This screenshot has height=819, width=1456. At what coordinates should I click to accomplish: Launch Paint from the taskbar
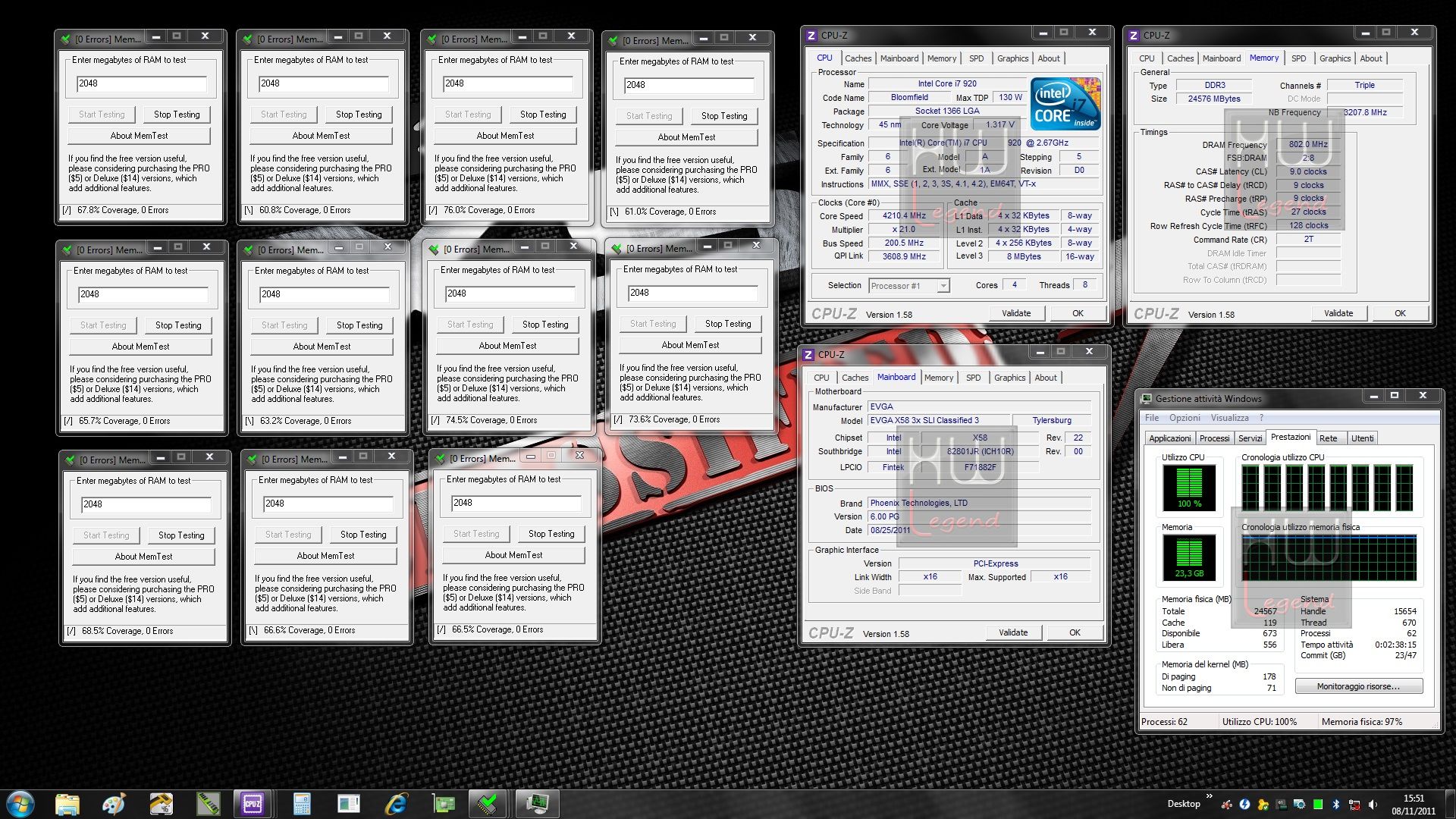(x=114, y=804)
